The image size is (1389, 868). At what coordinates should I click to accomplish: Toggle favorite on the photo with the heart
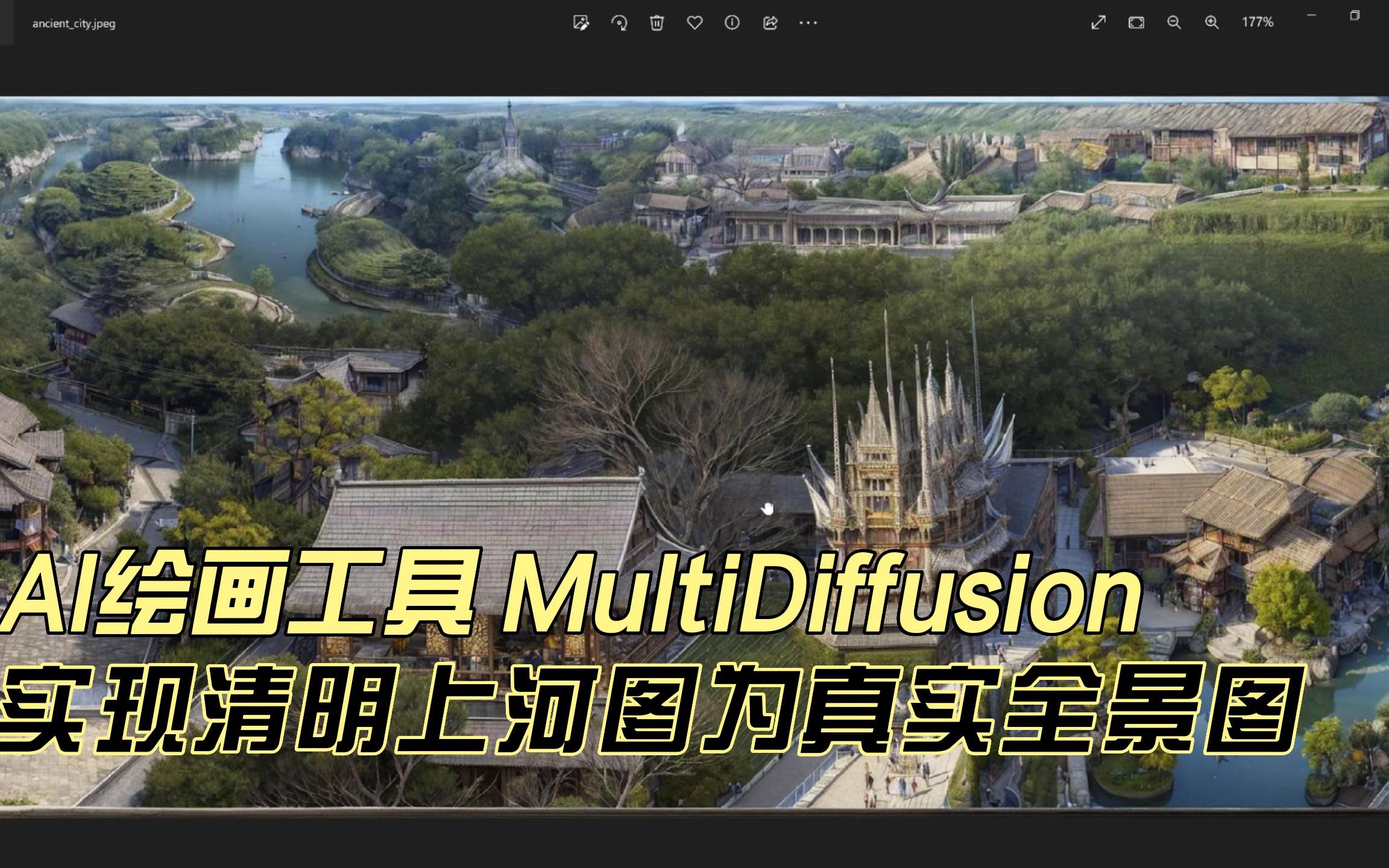[694, 22]
